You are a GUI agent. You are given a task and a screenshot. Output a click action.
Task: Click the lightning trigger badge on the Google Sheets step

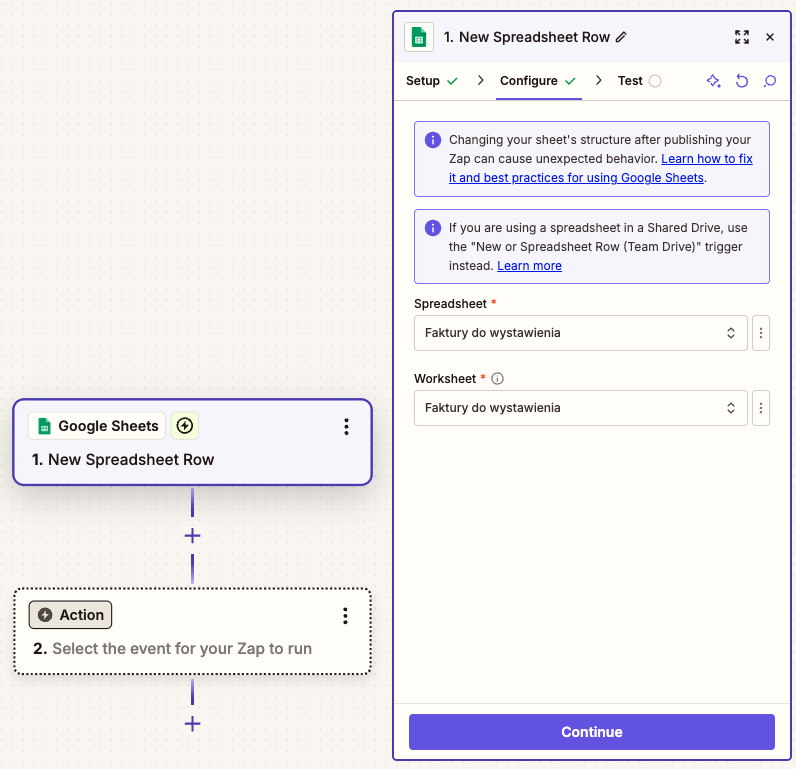[185, 425]
